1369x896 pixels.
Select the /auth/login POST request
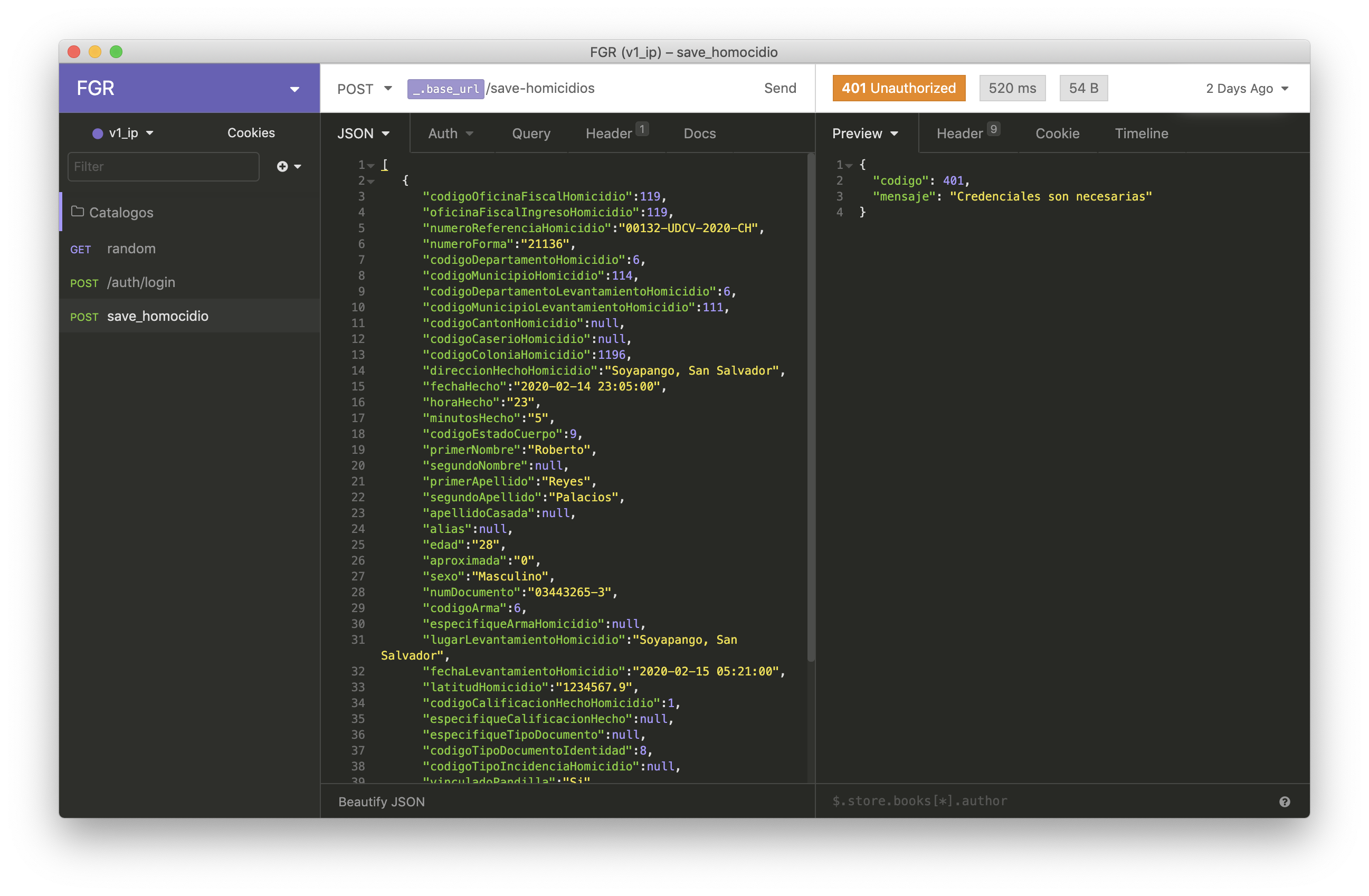click(x=141, y=282)
